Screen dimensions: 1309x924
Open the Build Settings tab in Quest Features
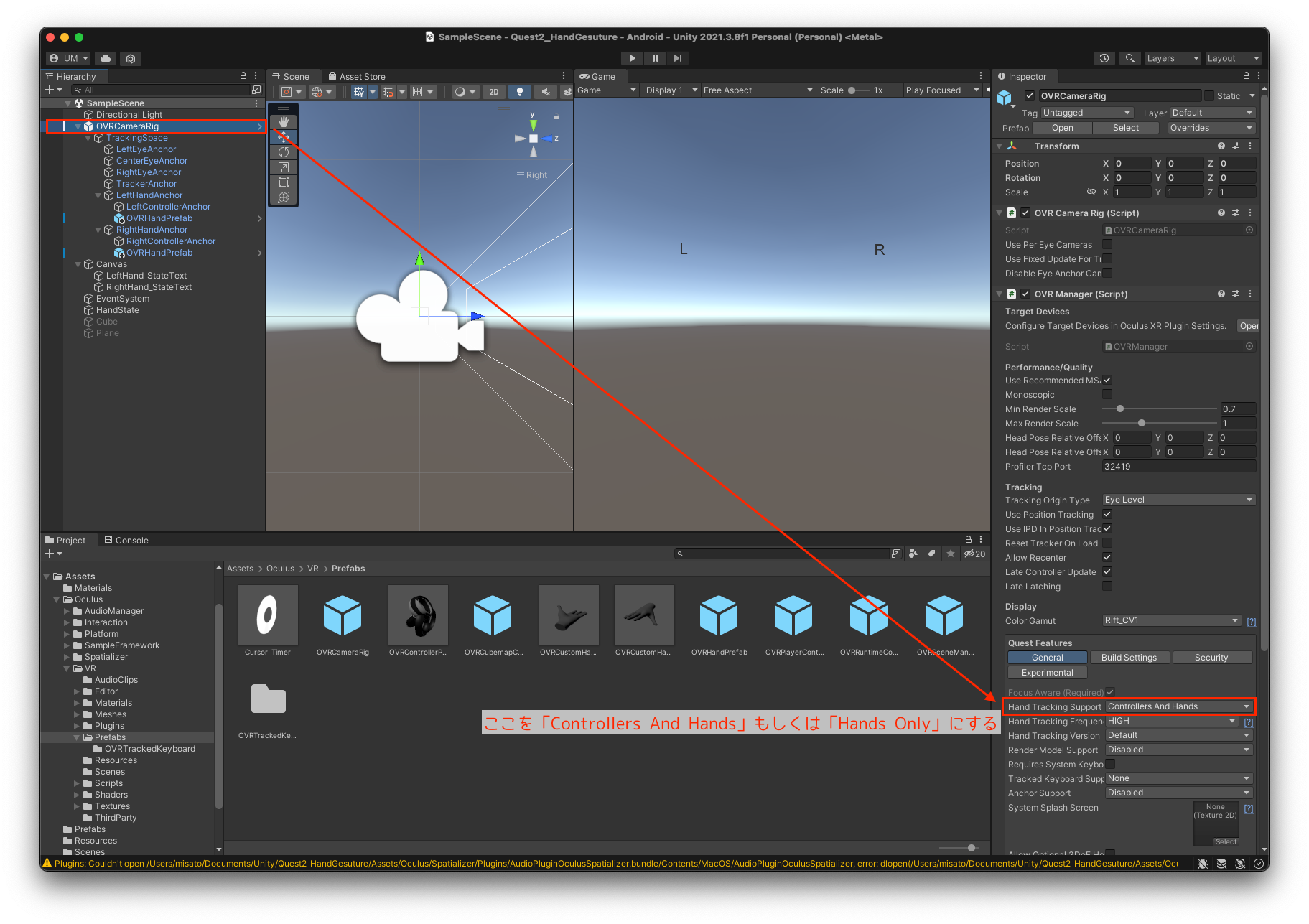[1129, 658]
